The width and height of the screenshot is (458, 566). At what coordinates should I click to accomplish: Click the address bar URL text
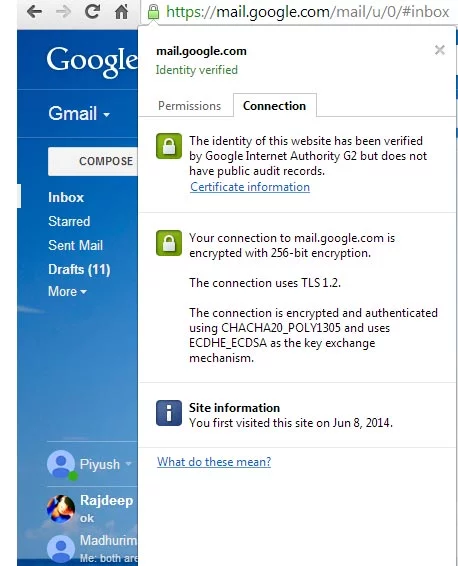(x=307, y=12)
